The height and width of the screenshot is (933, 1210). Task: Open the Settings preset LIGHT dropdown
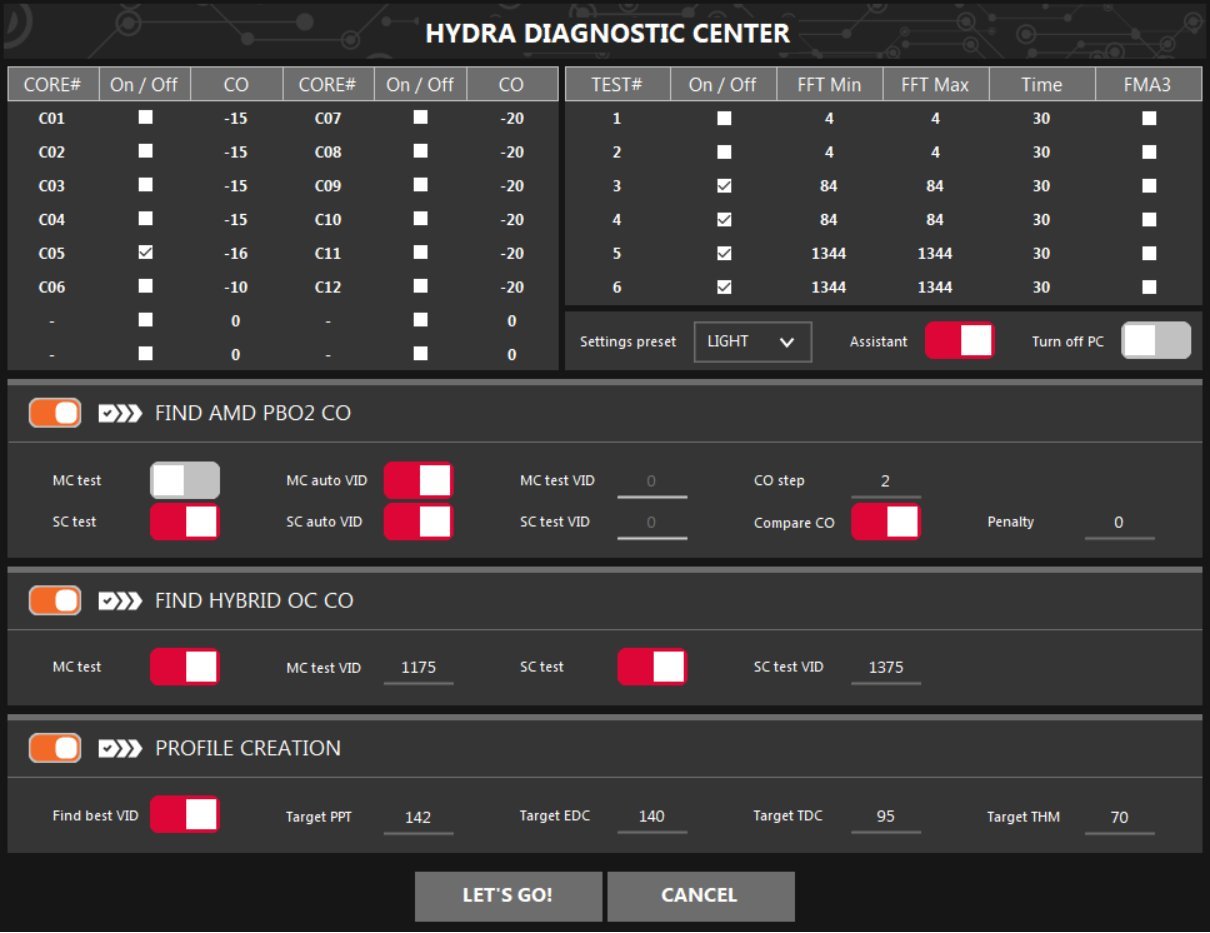pyautogui.click(x=752, y=342)
